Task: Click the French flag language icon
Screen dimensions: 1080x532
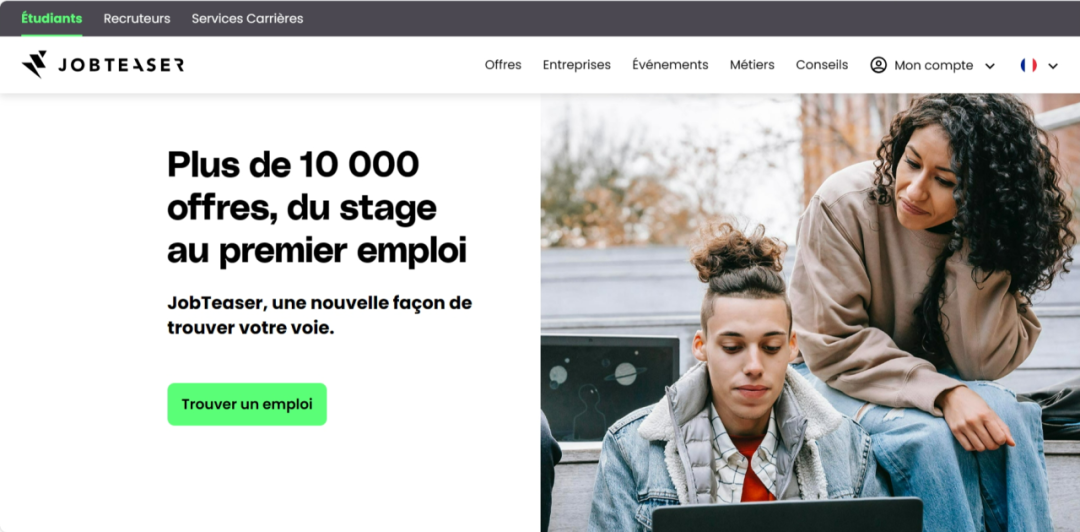Action: (1028, 65)
